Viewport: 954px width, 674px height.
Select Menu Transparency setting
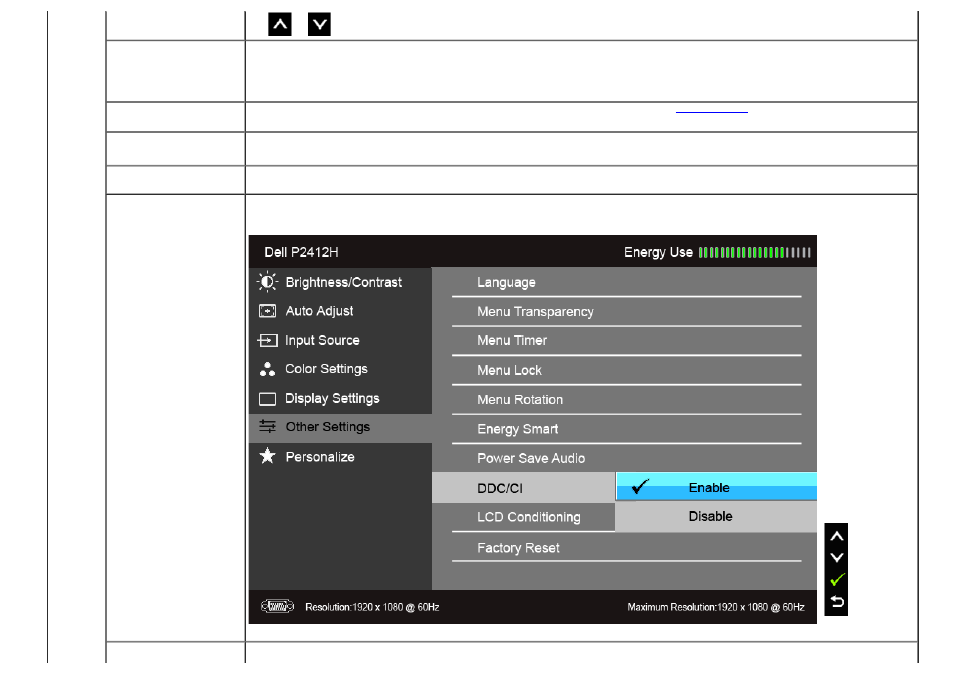click(627, 311)
